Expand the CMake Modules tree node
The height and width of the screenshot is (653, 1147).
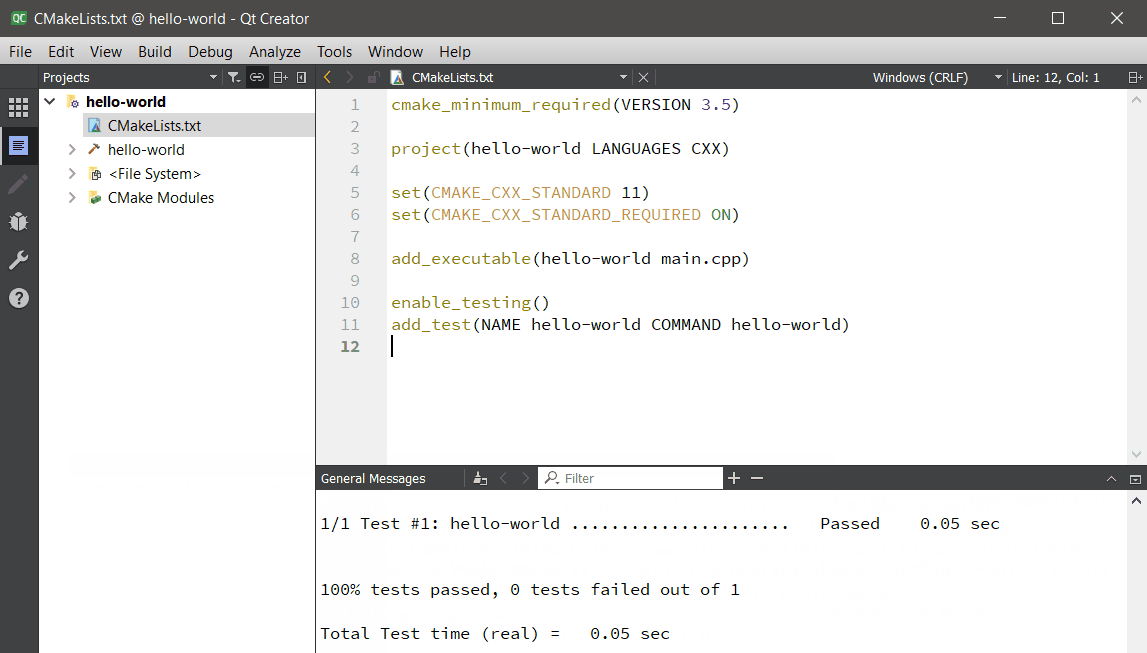(72, 198)
